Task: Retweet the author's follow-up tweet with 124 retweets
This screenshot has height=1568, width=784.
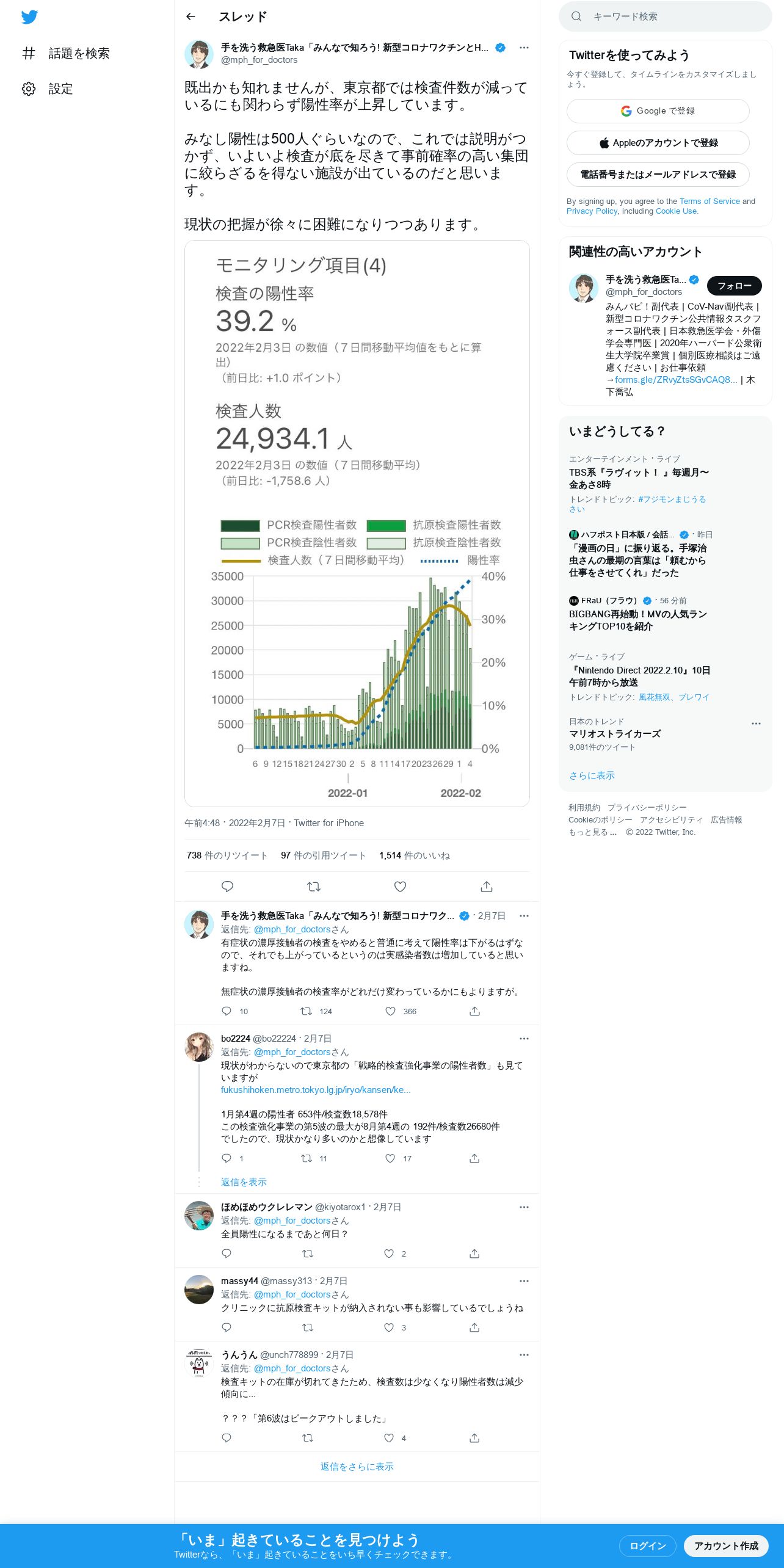Action: tap(307, 1011)
